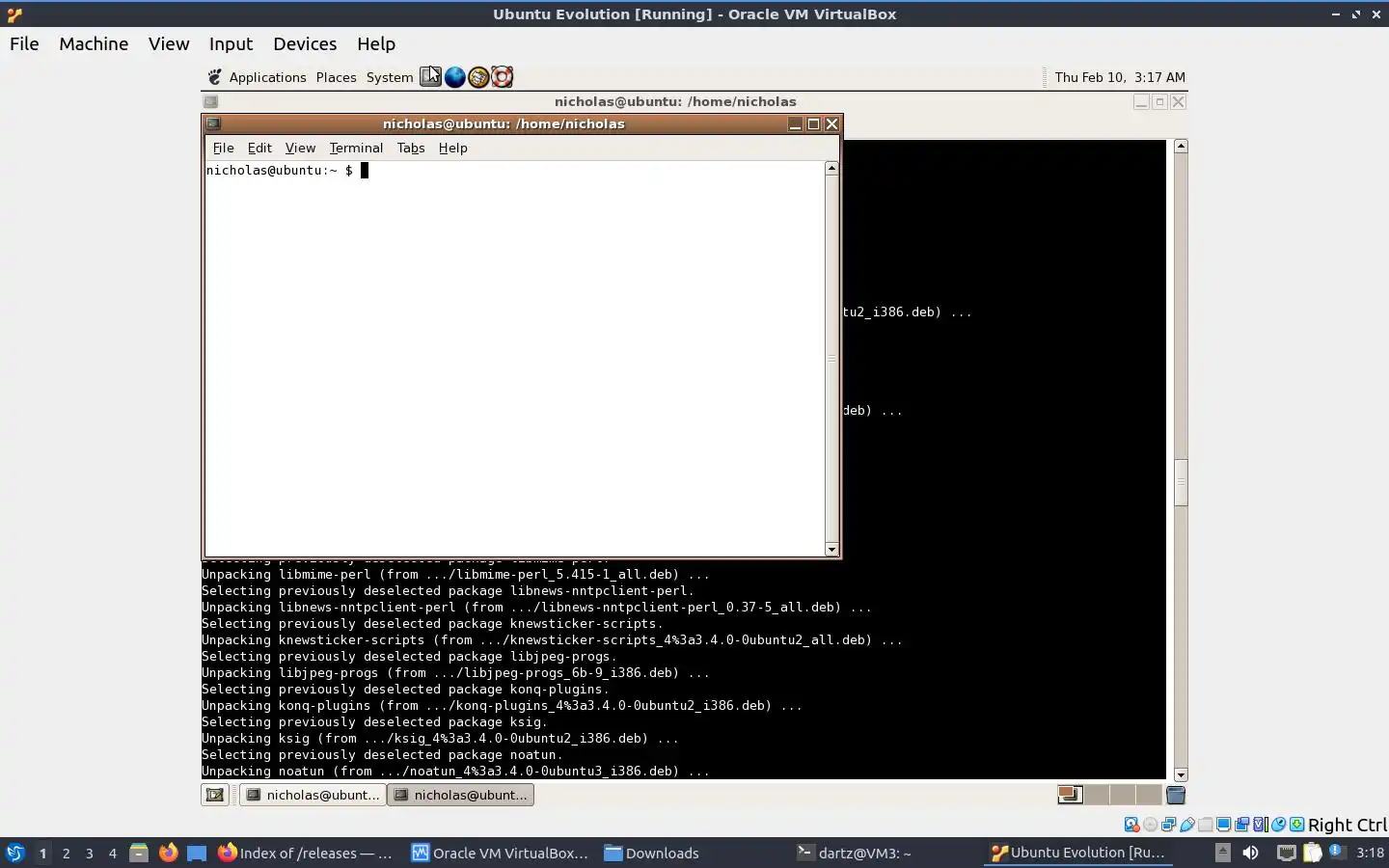Click the front terminal's title bar window icon
The width and height of the screenshot is (1389, 868).
pos(214,123)
